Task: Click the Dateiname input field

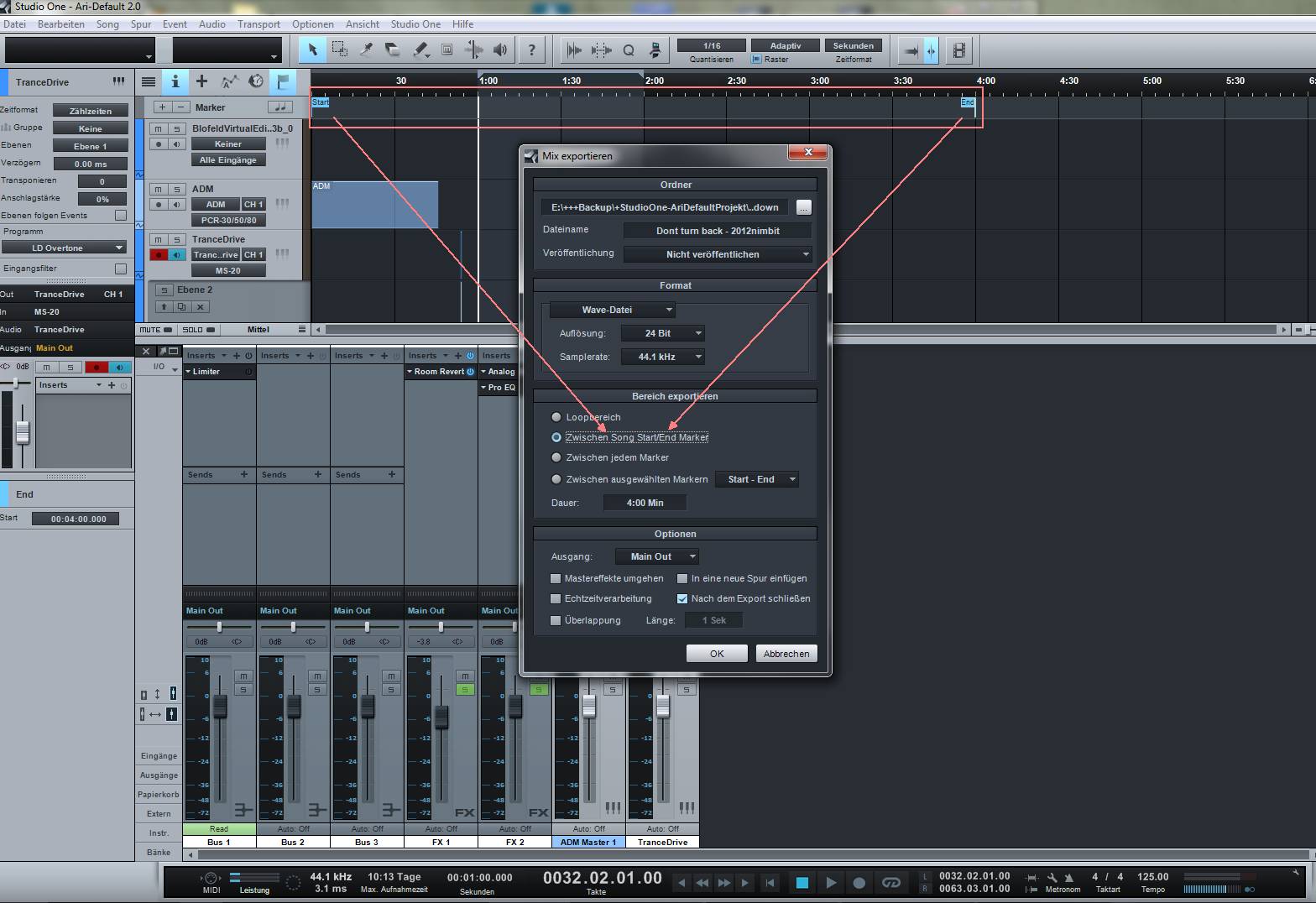Action: click(718, 231)
